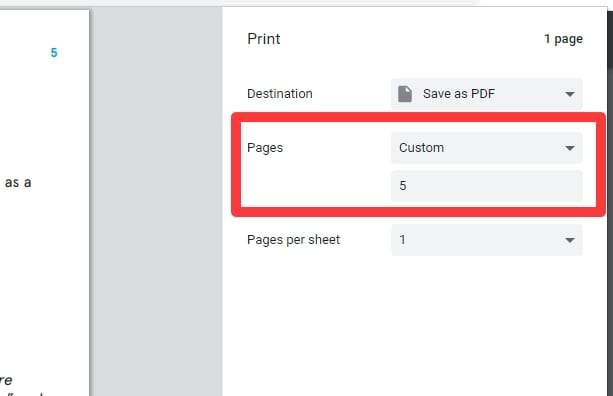Image resolution: width=613 pixels, height=396 pixels.
Task: Click the "as a" text in preview
Action: (18, 183)
